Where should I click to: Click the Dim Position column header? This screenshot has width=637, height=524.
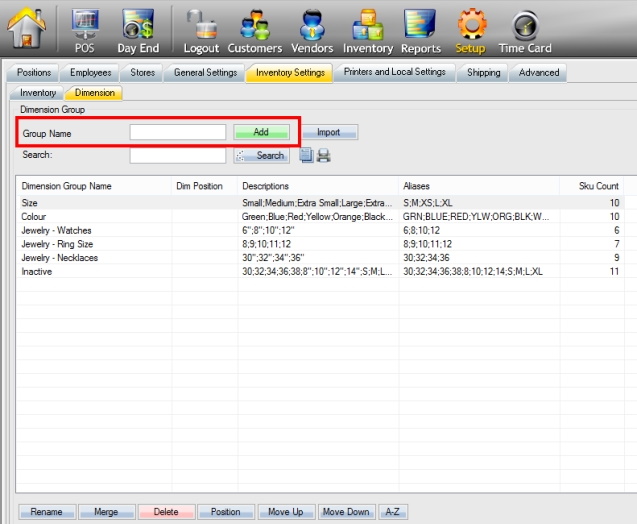204,186
